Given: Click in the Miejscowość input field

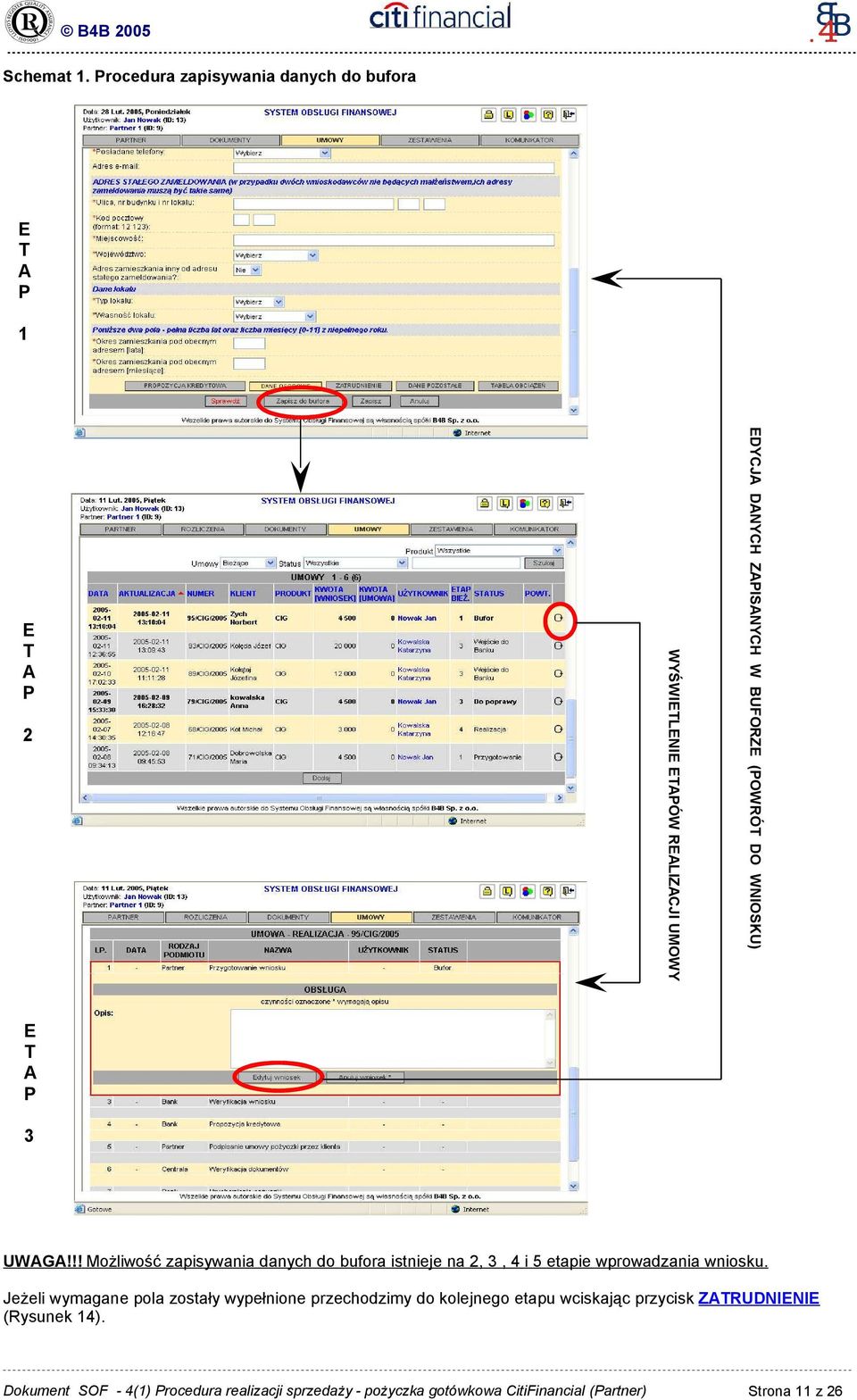Looking at the screenshot, I should [394, 240].
